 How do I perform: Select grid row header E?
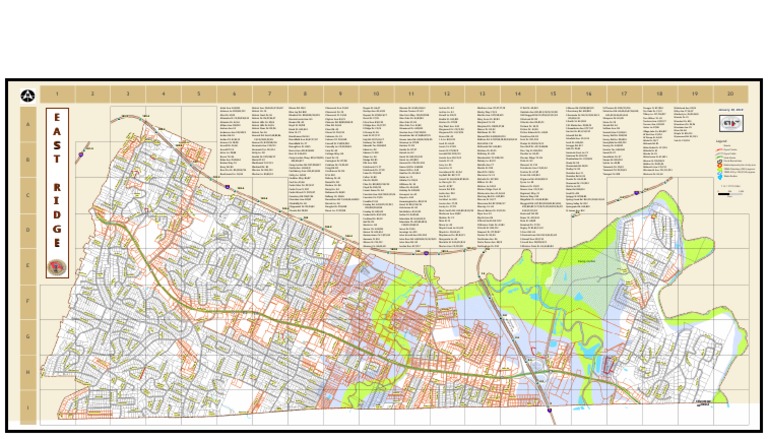(28, 266)
